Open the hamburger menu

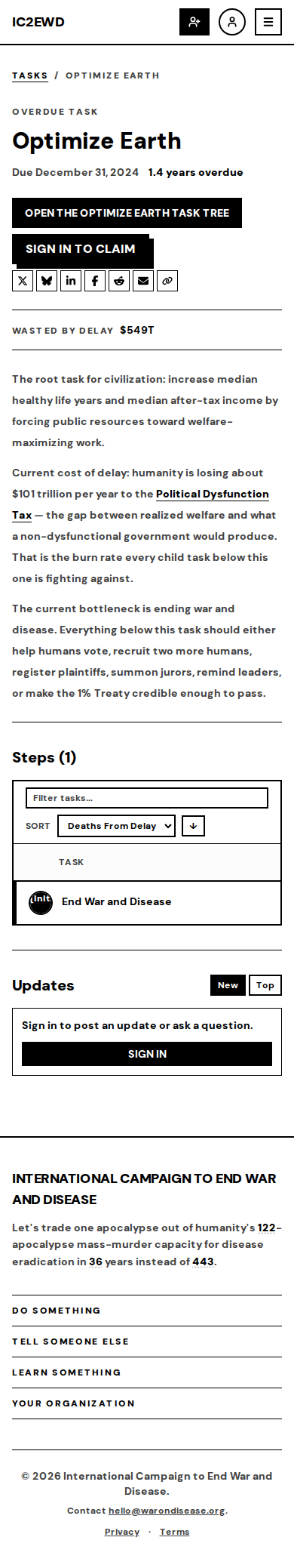click(x=268, y=22)
